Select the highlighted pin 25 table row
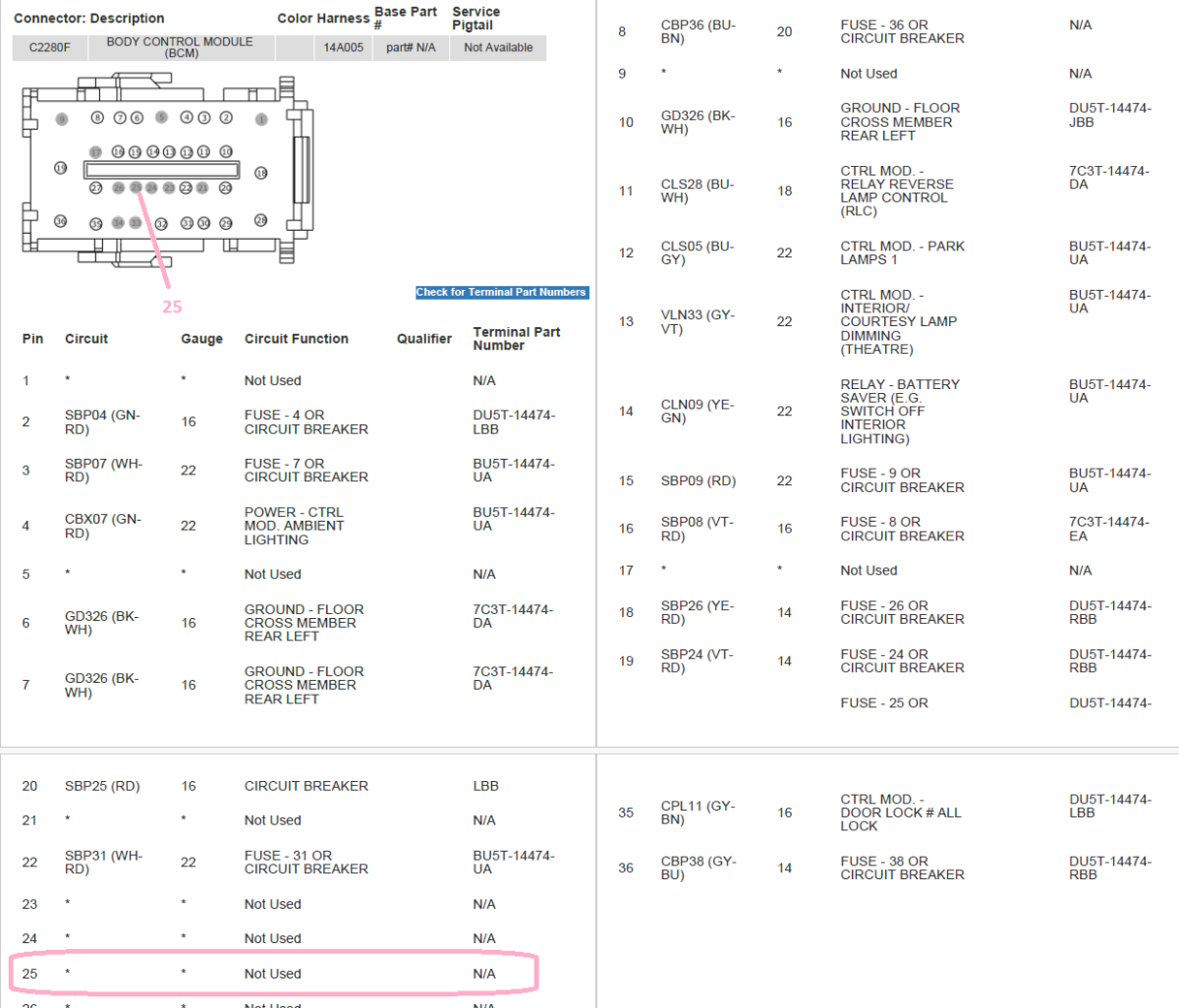 273,974
